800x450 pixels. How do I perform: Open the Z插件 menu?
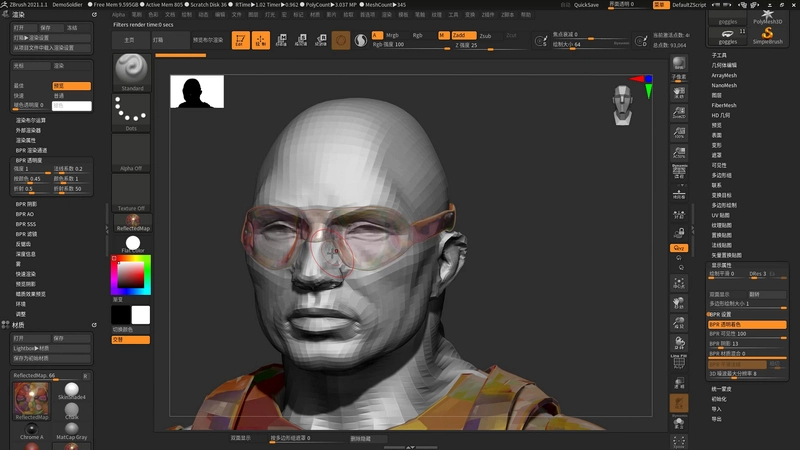(x=488, y=15)
